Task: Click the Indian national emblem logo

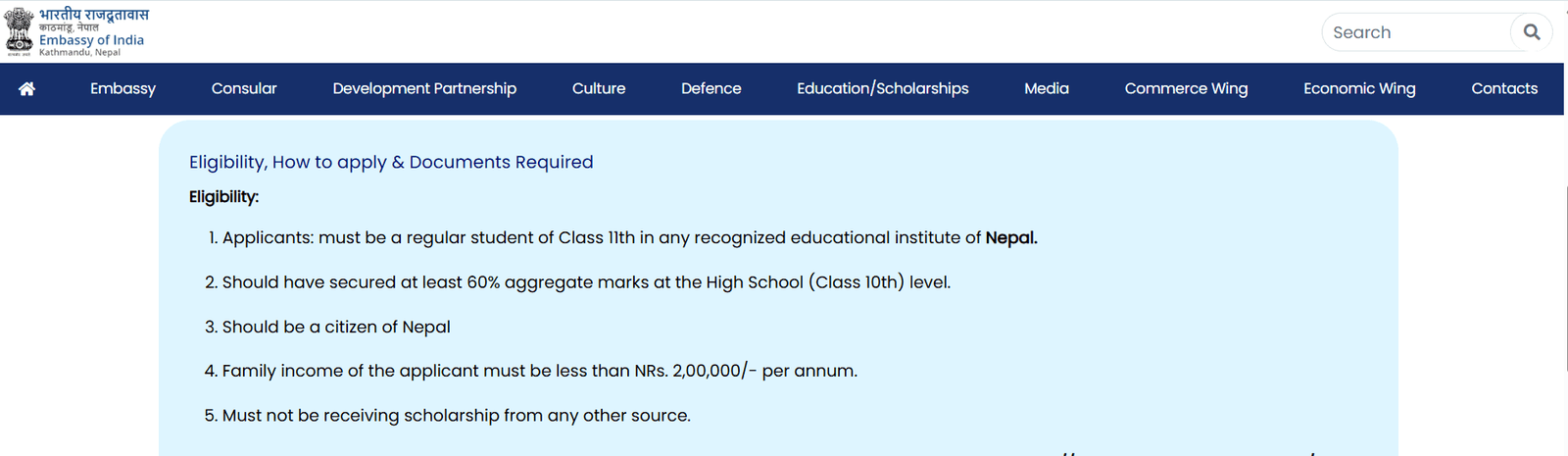Action: pyautogui.click(x=19, y=31)
